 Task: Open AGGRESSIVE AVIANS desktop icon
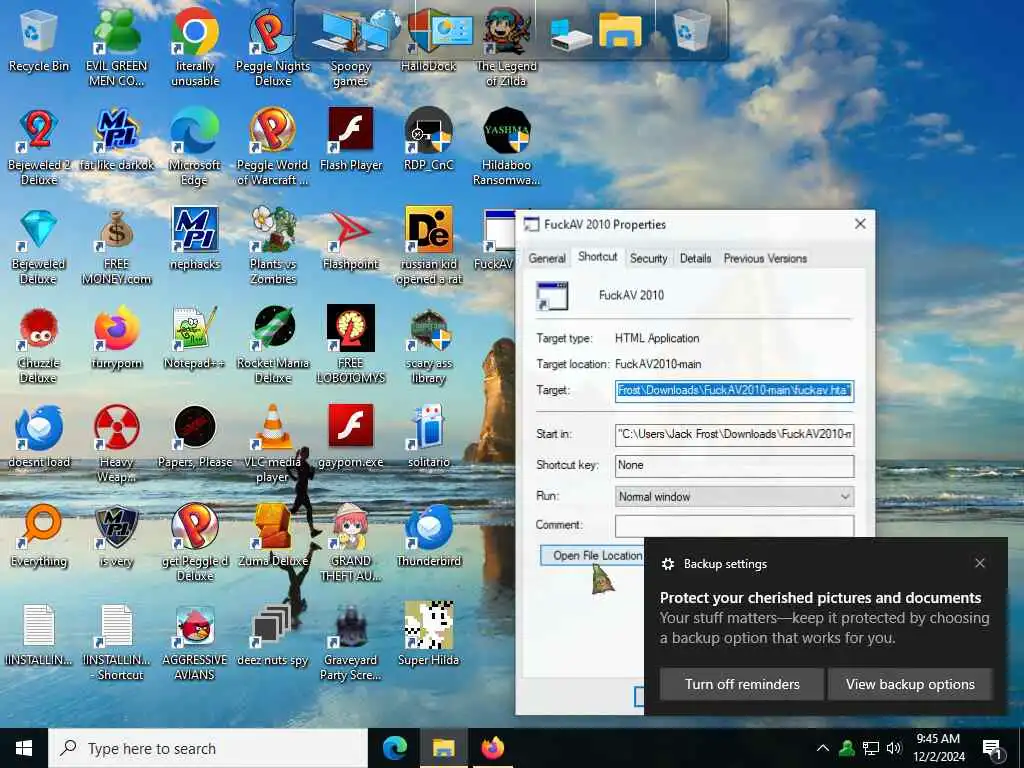[x=195, y=643]
